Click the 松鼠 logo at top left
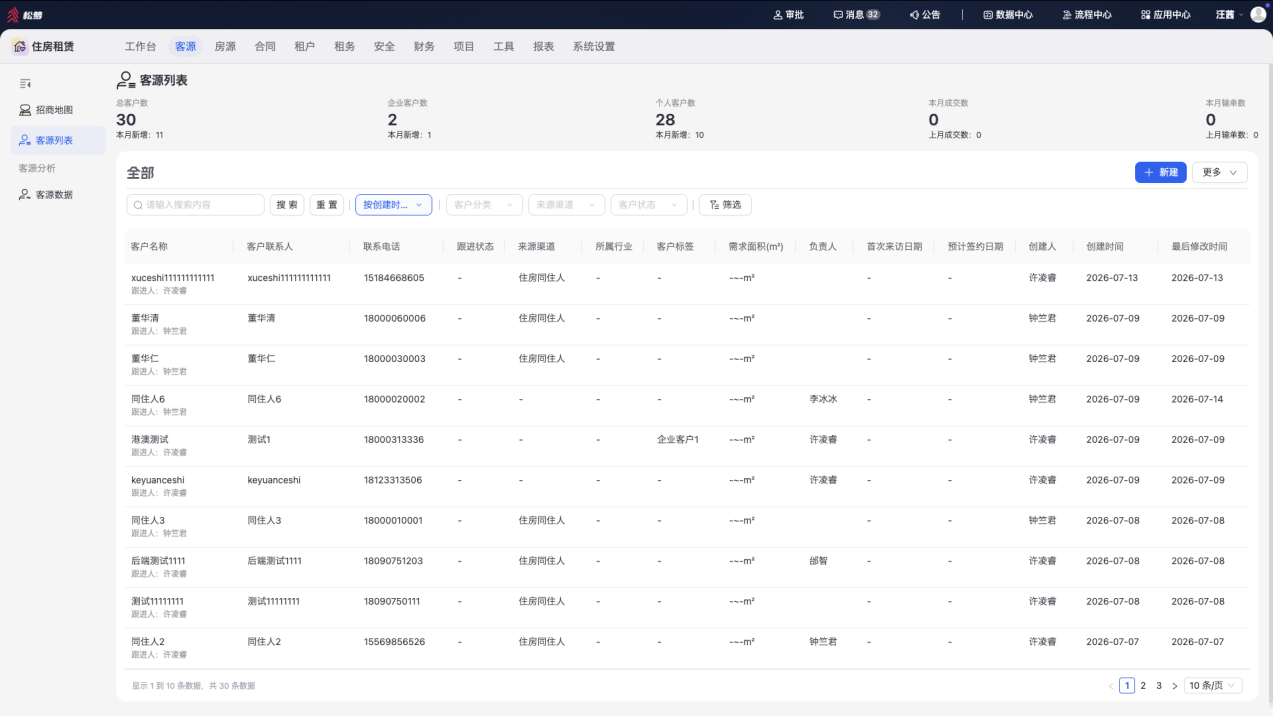The image size is (1273, 716). 27,15
